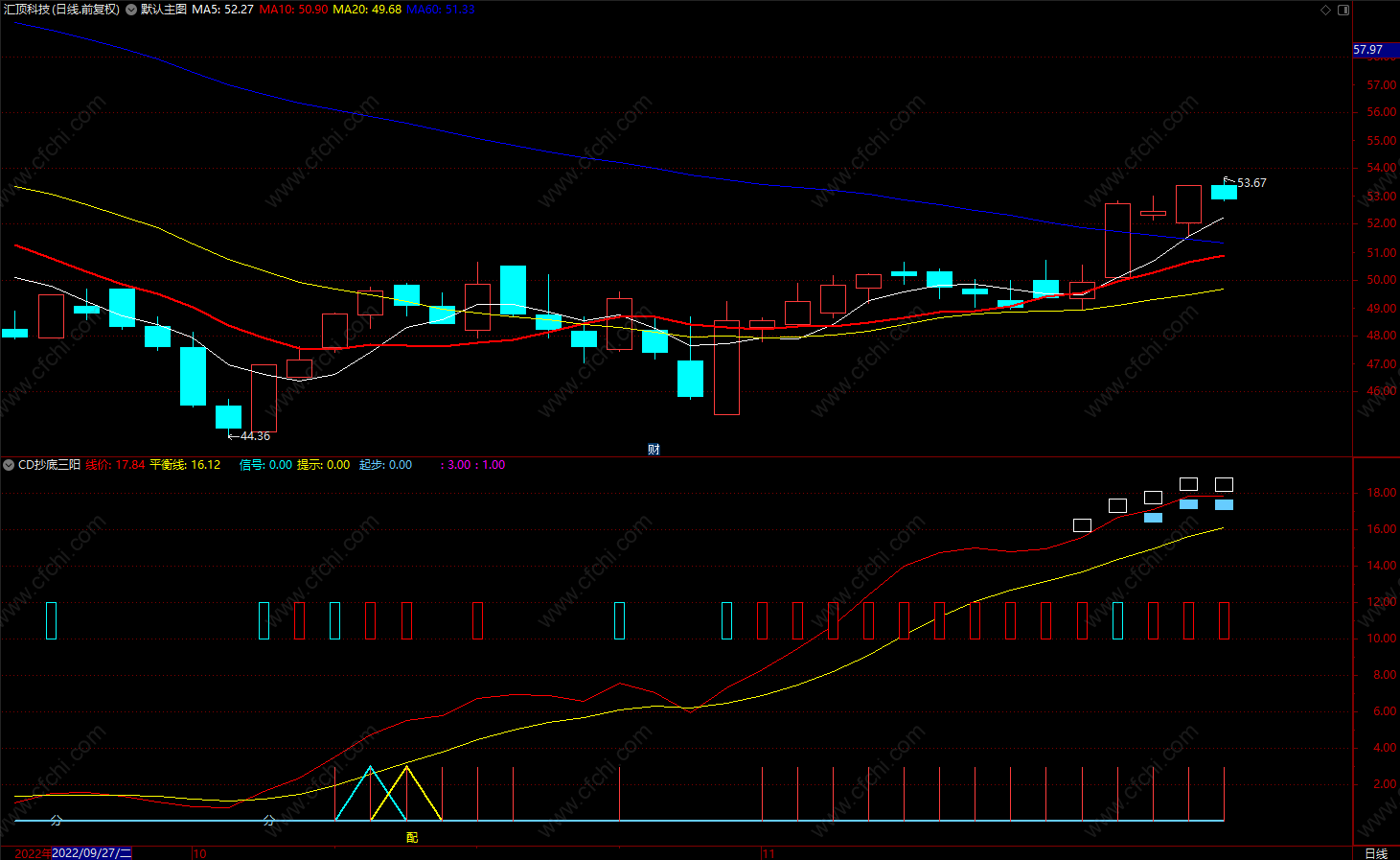This screenshot has height=860, width=1400.
Task: Select the MA5: 52.27 indicator label
Action: pyautogui.click(x=222, y=10)
